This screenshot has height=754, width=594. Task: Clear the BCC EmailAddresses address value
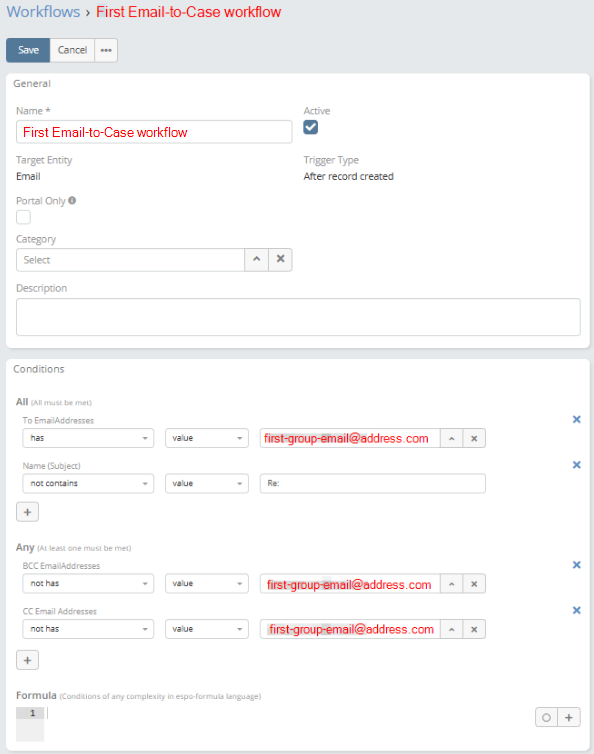(474, 583)
